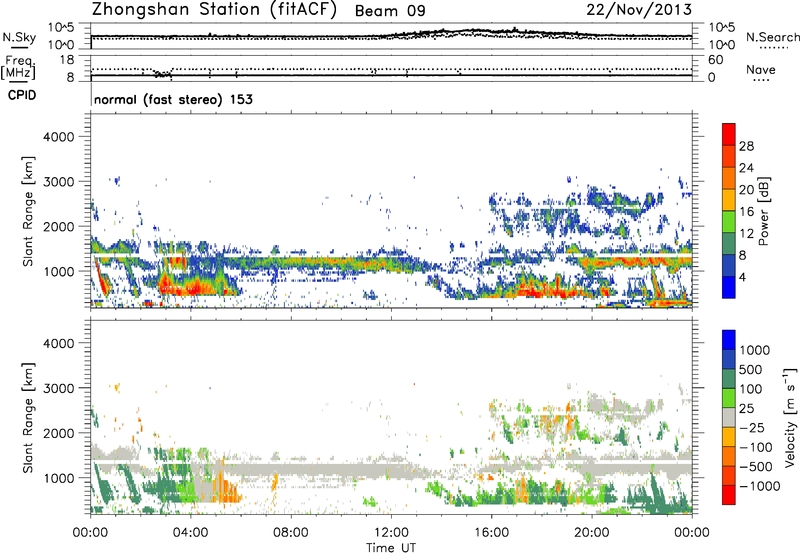Select the '100' value on Velocity colorbar
This screenshot has height=554, width=800.
(x=751, y=389)
